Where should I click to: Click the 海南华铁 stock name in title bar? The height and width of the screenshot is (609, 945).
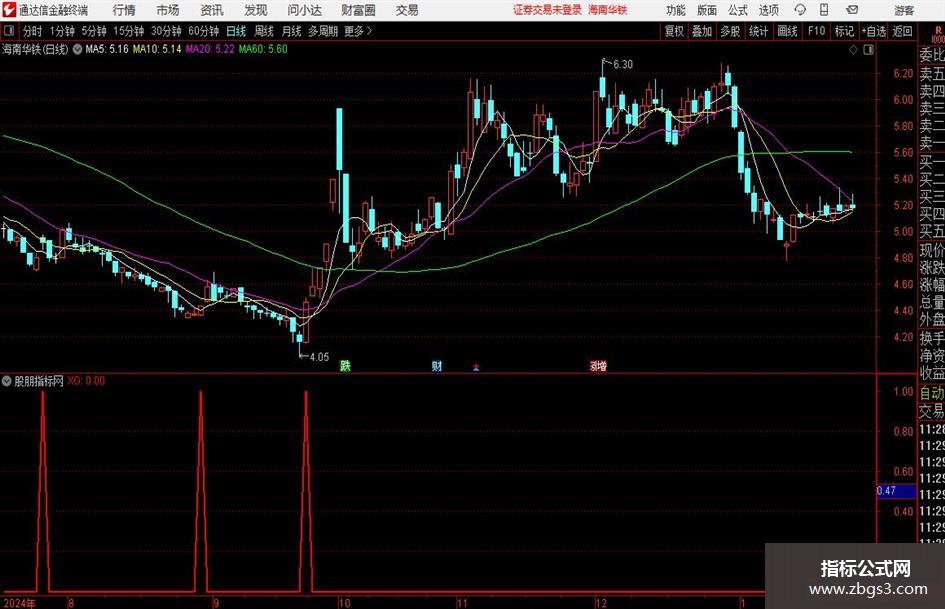pos(608,10)
